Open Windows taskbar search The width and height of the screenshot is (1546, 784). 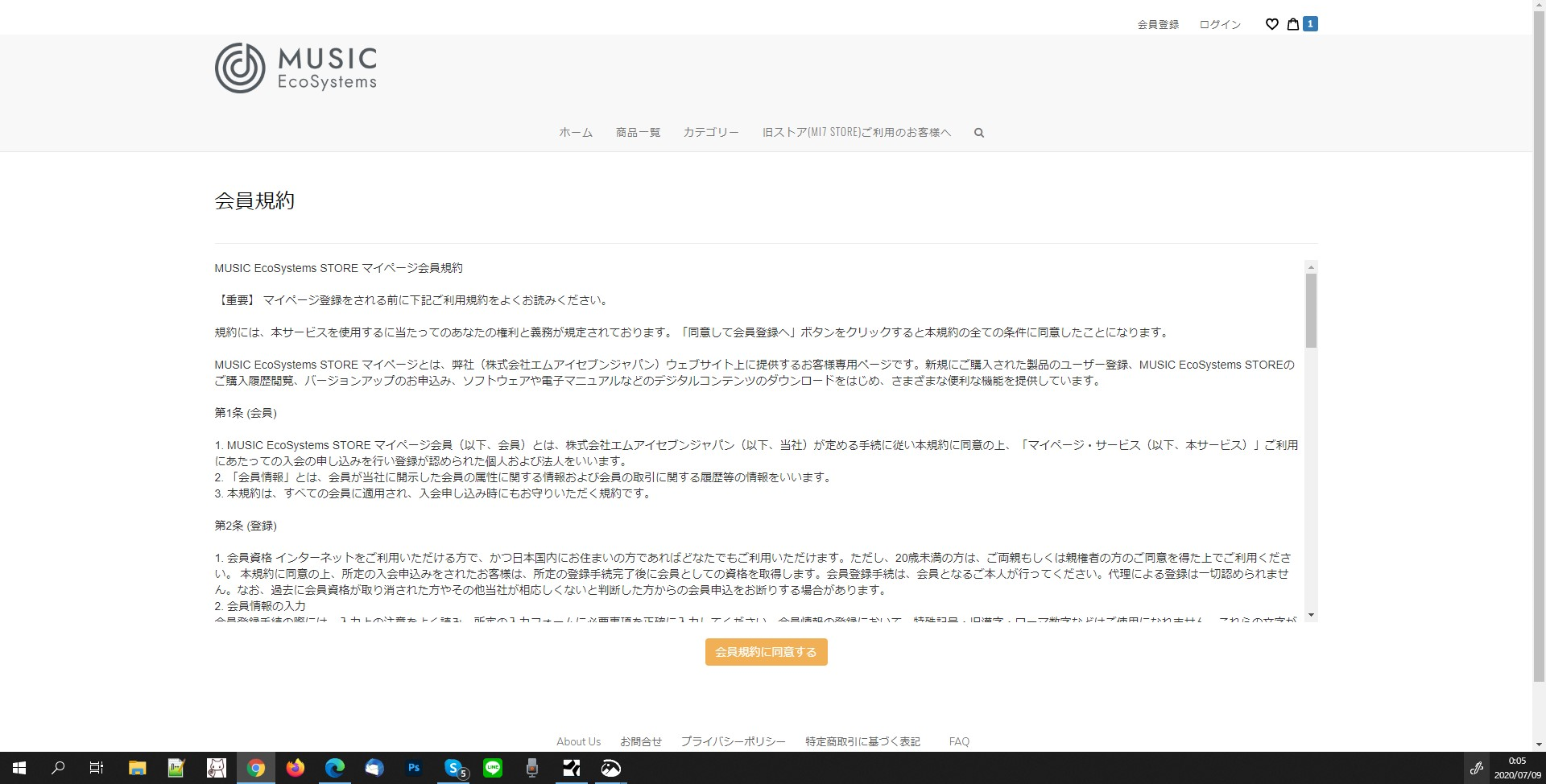(x=58, y=768)
